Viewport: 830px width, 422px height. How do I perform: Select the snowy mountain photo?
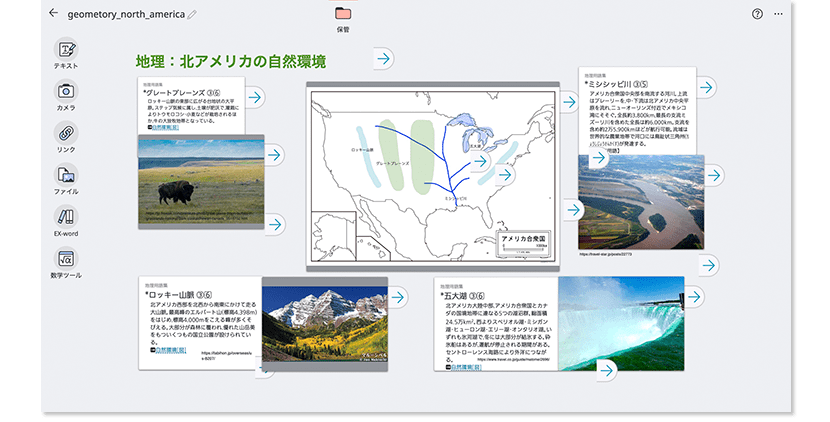(x=324, y=324)
